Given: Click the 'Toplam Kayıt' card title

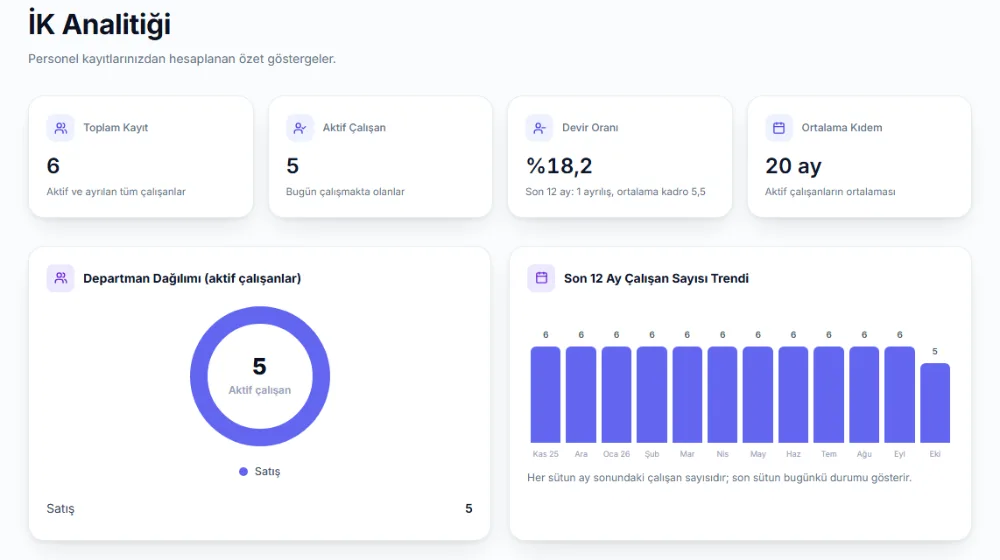Looking at the screenshot, I should (115, 128).
